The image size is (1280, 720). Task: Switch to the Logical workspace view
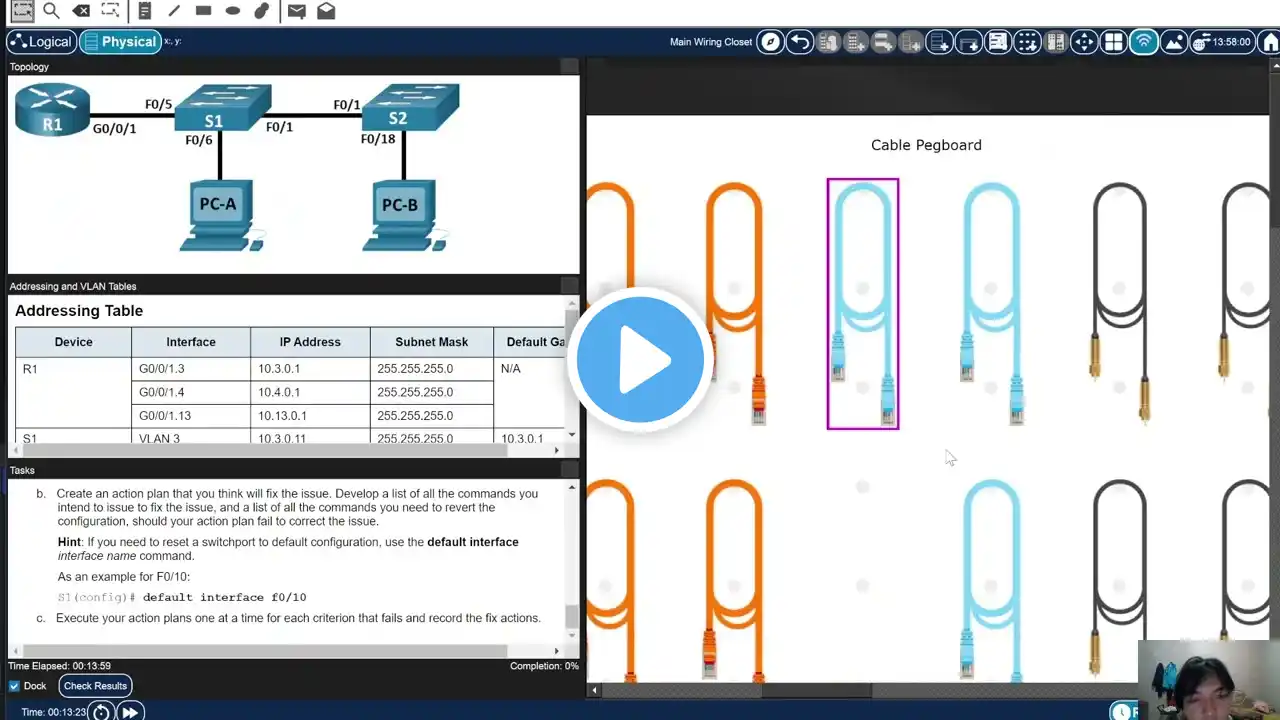pyautogui.click(x=41, y=42)
